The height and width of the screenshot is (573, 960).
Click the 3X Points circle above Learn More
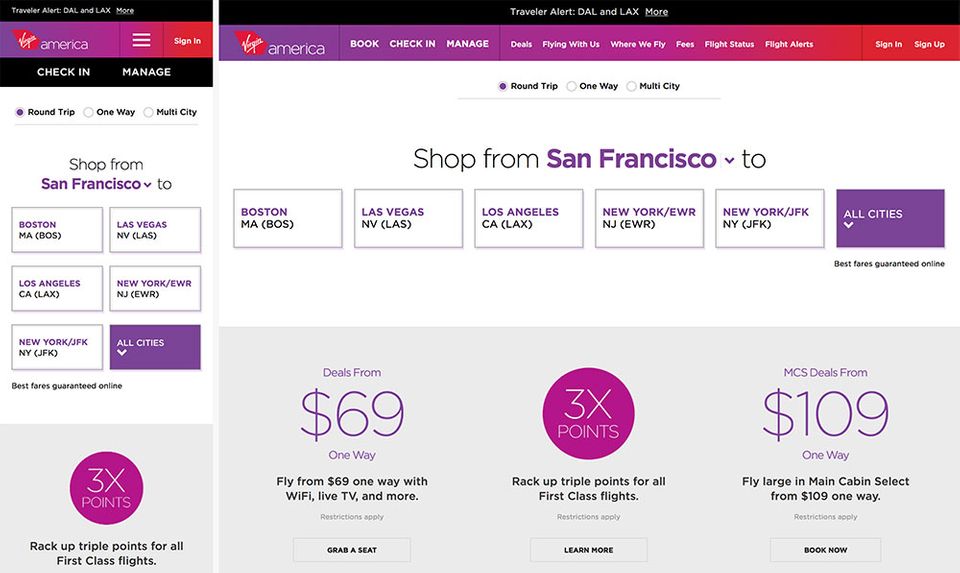(x=588, y=414)
